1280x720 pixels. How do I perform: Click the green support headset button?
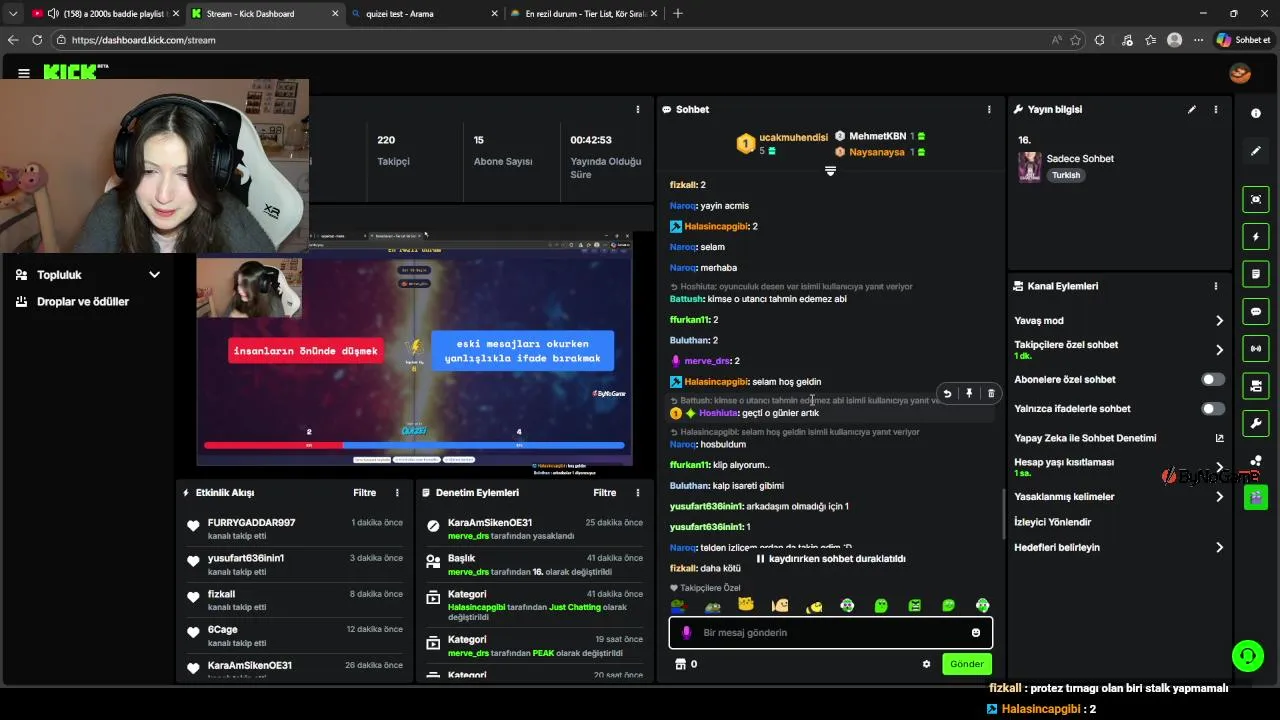tap(1247, 656)
